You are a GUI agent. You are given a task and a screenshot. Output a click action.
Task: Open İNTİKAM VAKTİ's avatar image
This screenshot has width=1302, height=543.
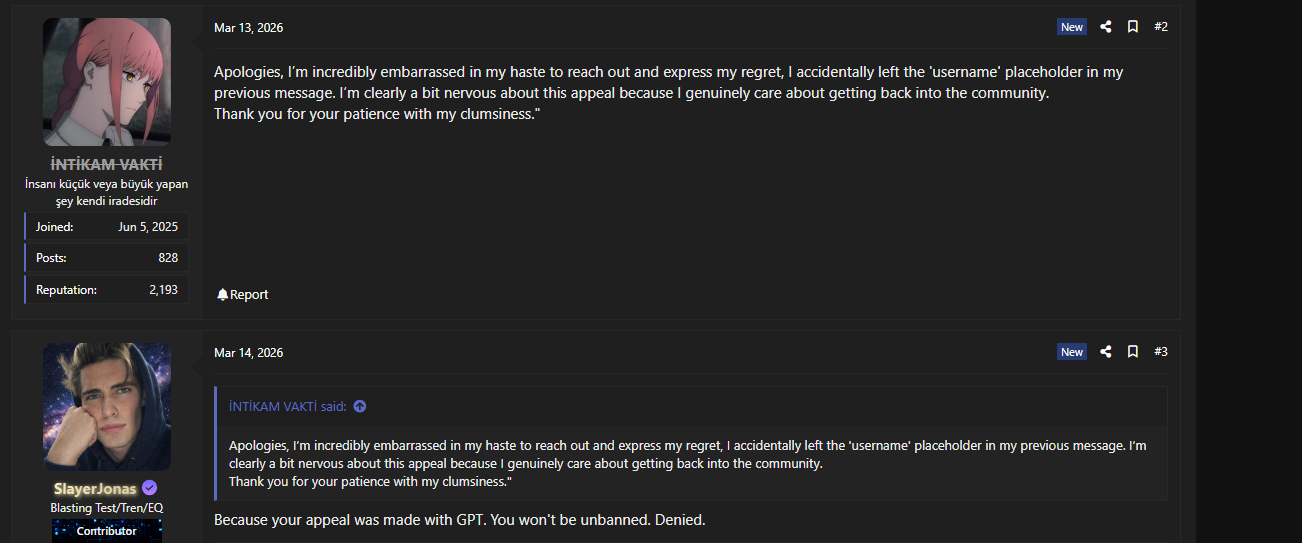click(x=107, y=82)
